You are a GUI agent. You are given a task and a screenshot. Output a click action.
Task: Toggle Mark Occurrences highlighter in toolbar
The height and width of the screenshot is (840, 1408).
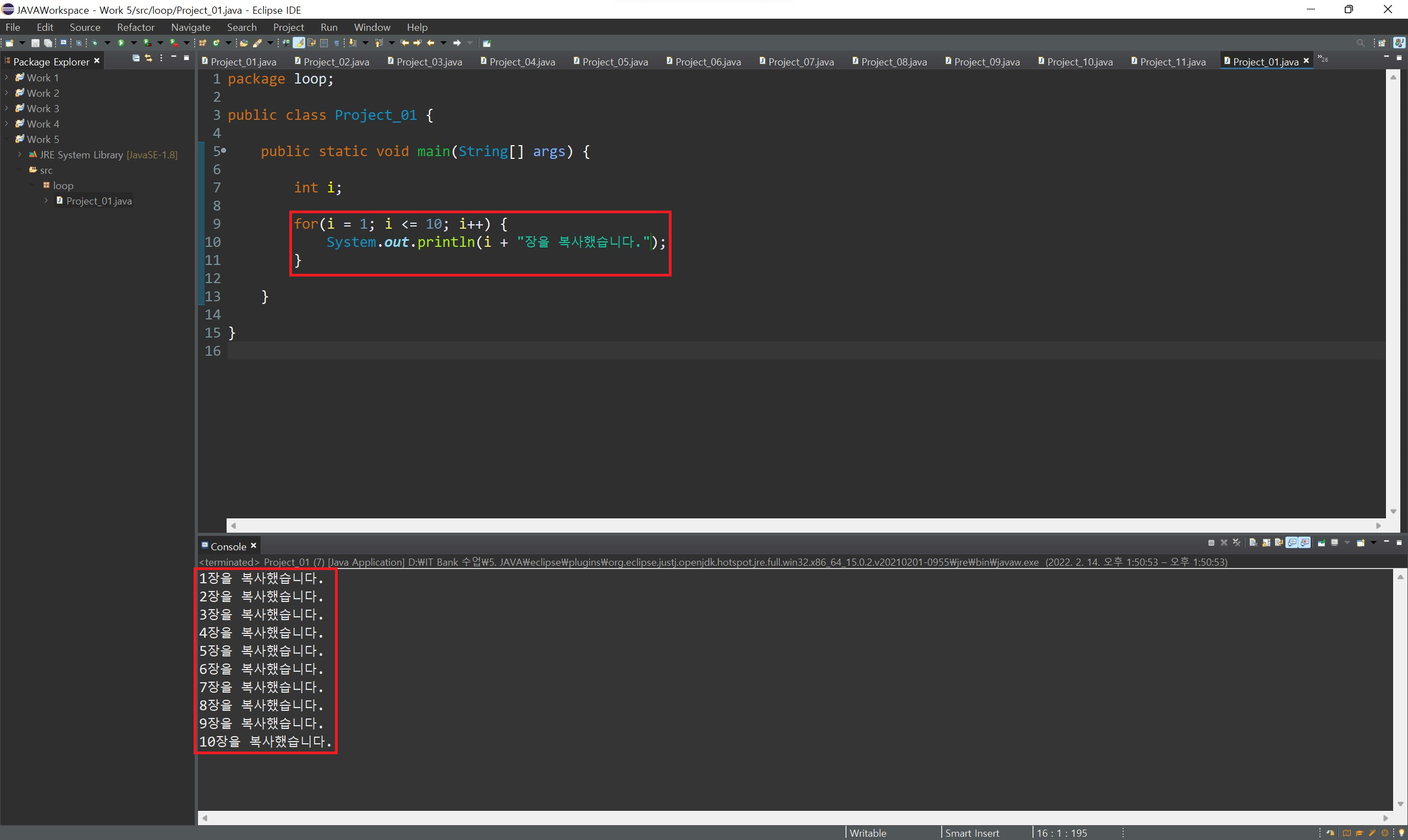[x=299, y=43]
